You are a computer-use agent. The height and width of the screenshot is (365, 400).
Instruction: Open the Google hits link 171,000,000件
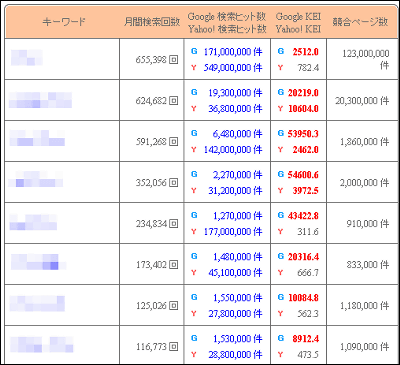(x=233, y=52)
